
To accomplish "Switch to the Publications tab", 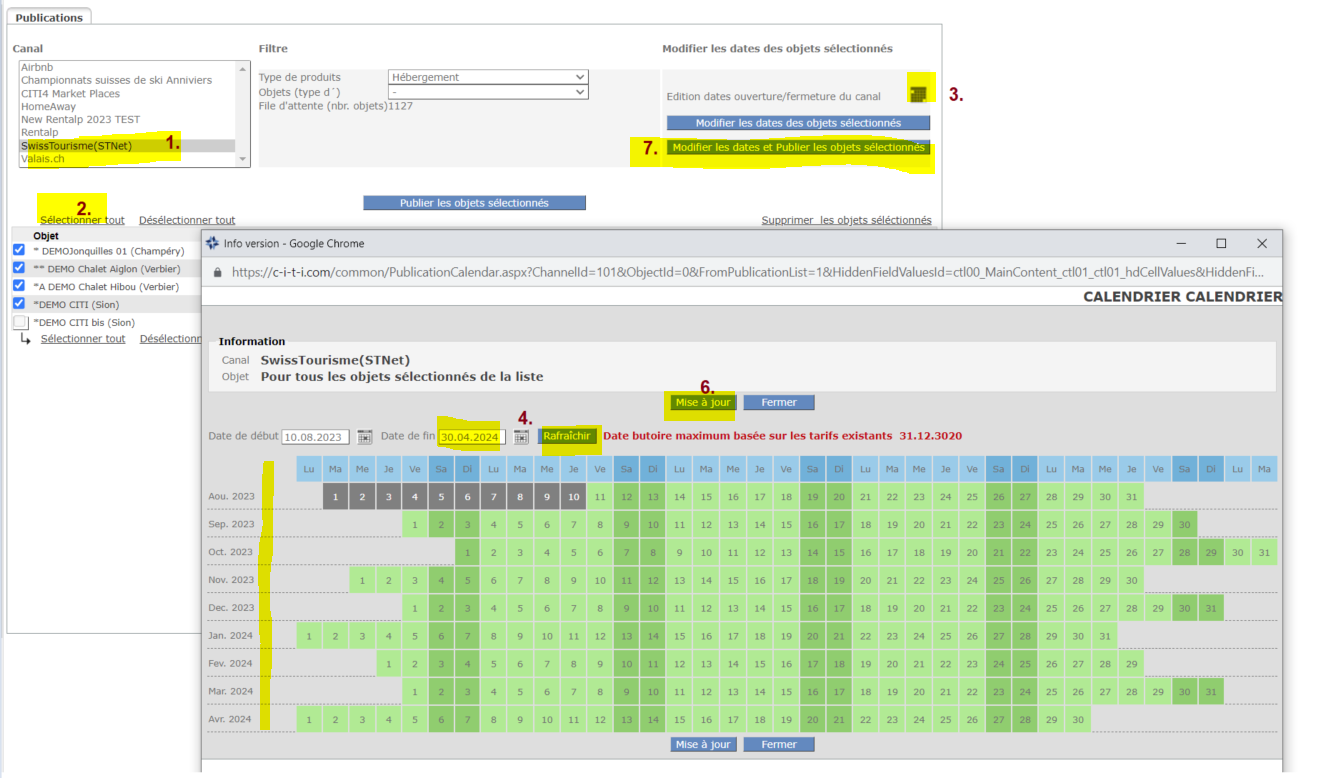I will tap(50, 17).
